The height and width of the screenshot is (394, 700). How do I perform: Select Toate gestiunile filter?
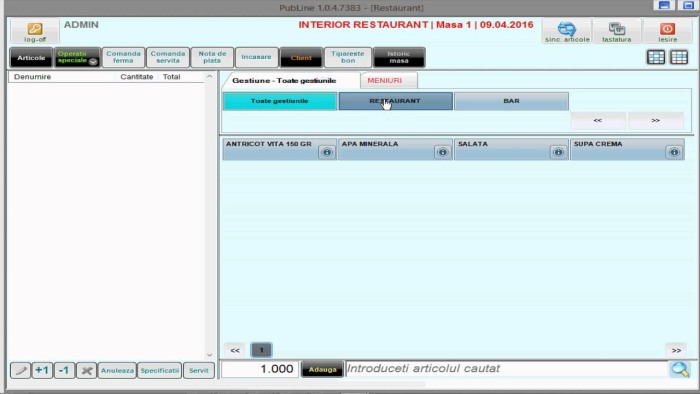click(x=280, y=101)
